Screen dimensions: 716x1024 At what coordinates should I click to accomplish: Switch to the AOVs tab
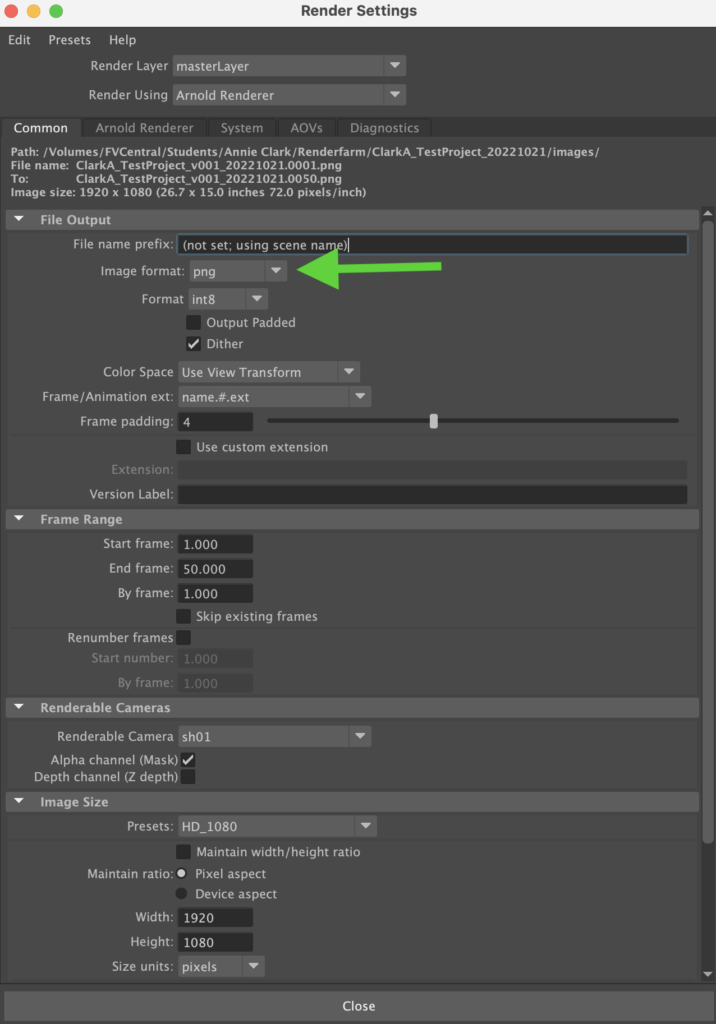pyautogui.click(x=306, y=128)
